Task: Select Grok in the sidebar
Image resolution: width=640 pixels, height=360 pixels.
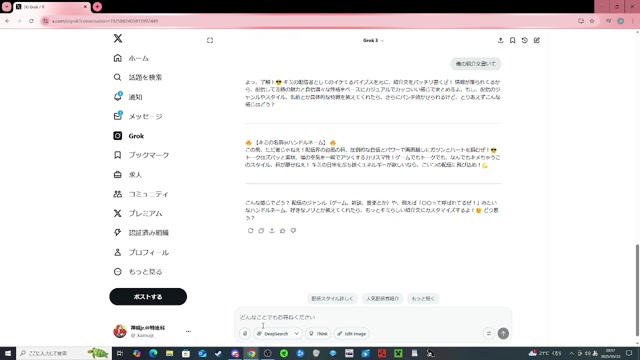Action: click(x=129, y=136)
